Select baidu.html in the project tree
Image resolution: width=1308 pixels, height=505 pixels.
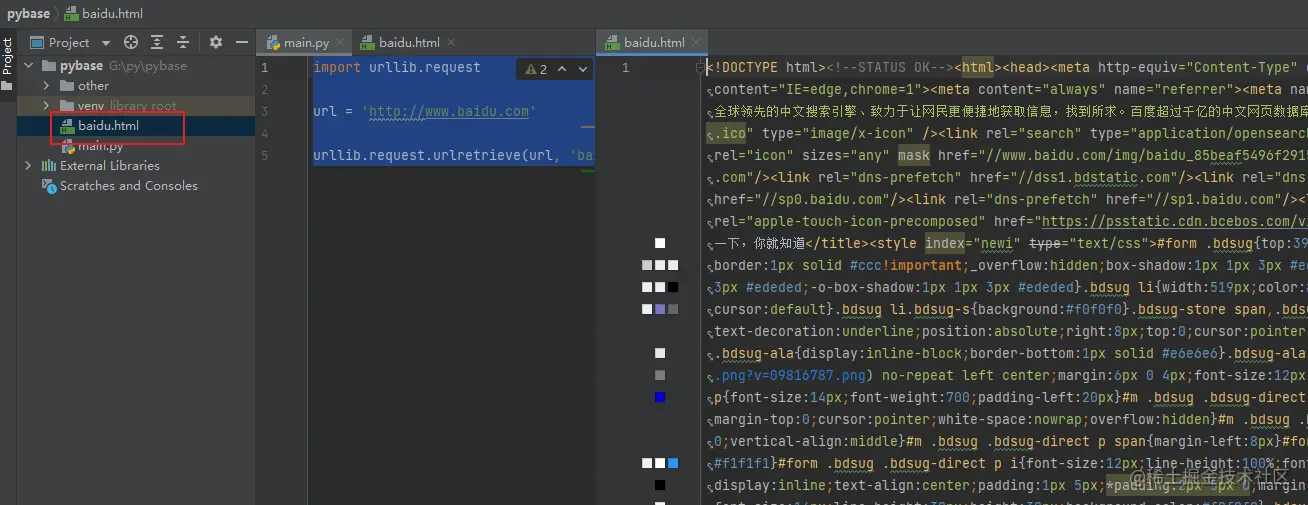pos(108,126)
